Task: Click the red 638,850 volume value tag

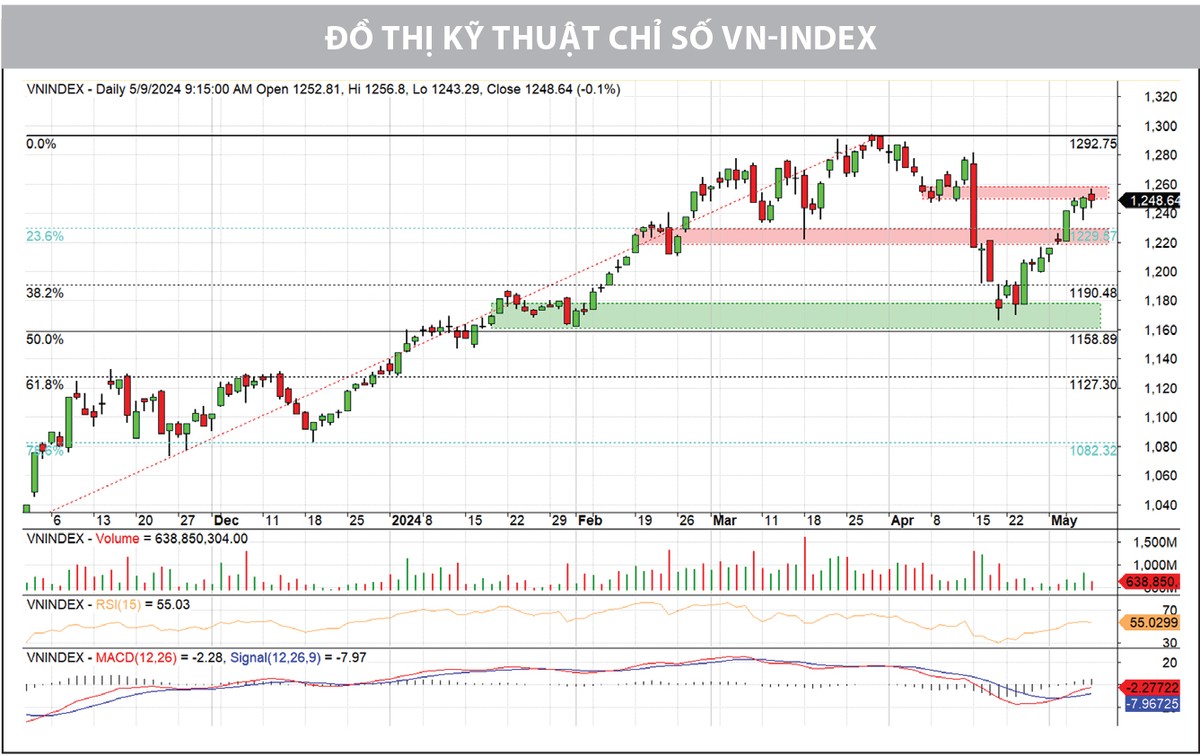Action: [x=1152, y=579]
